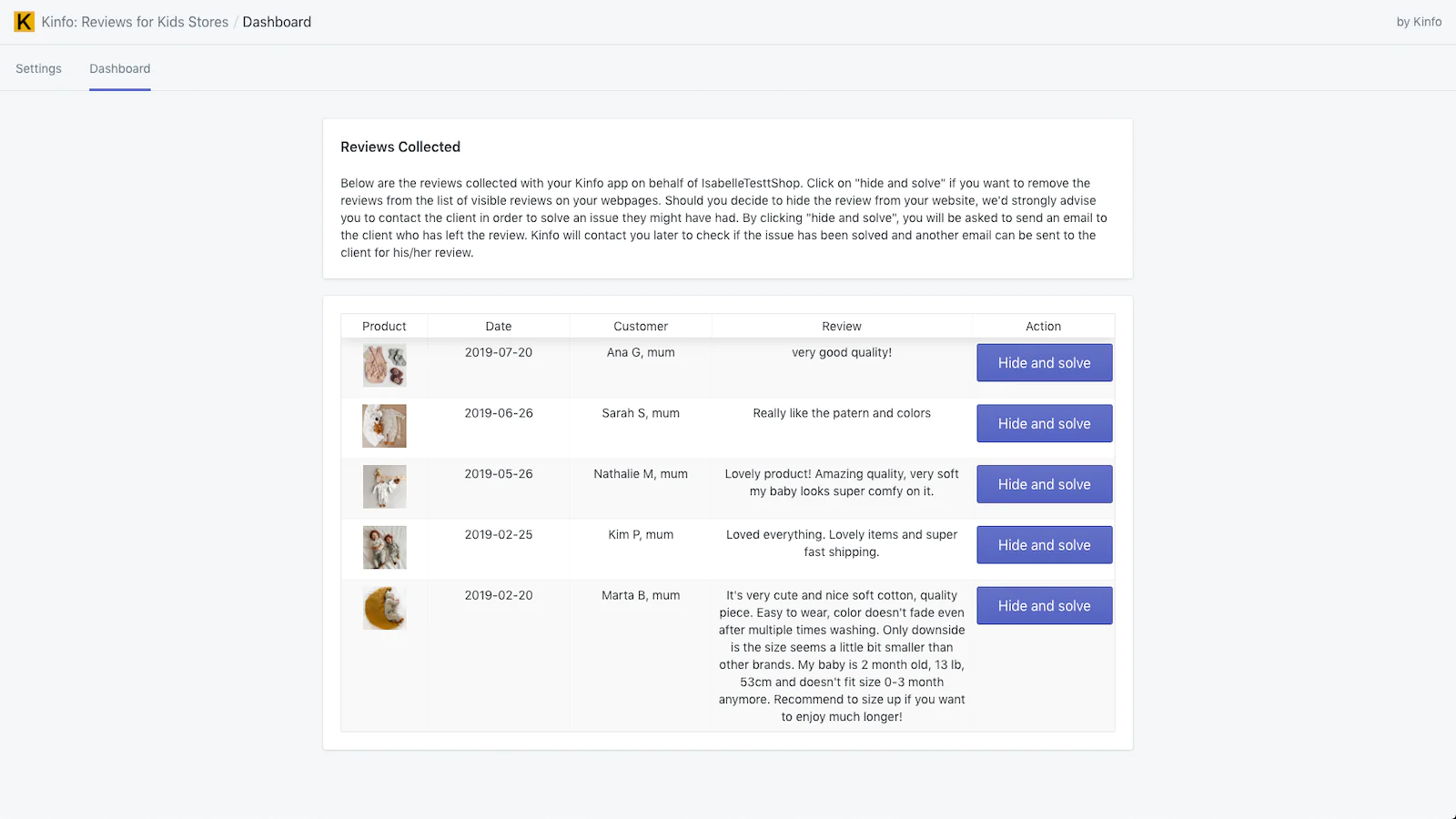Screen dimensions: 1456x819
Task: Click the 'by Kinfo' text at top right
Action: [x=1419, y=22]
